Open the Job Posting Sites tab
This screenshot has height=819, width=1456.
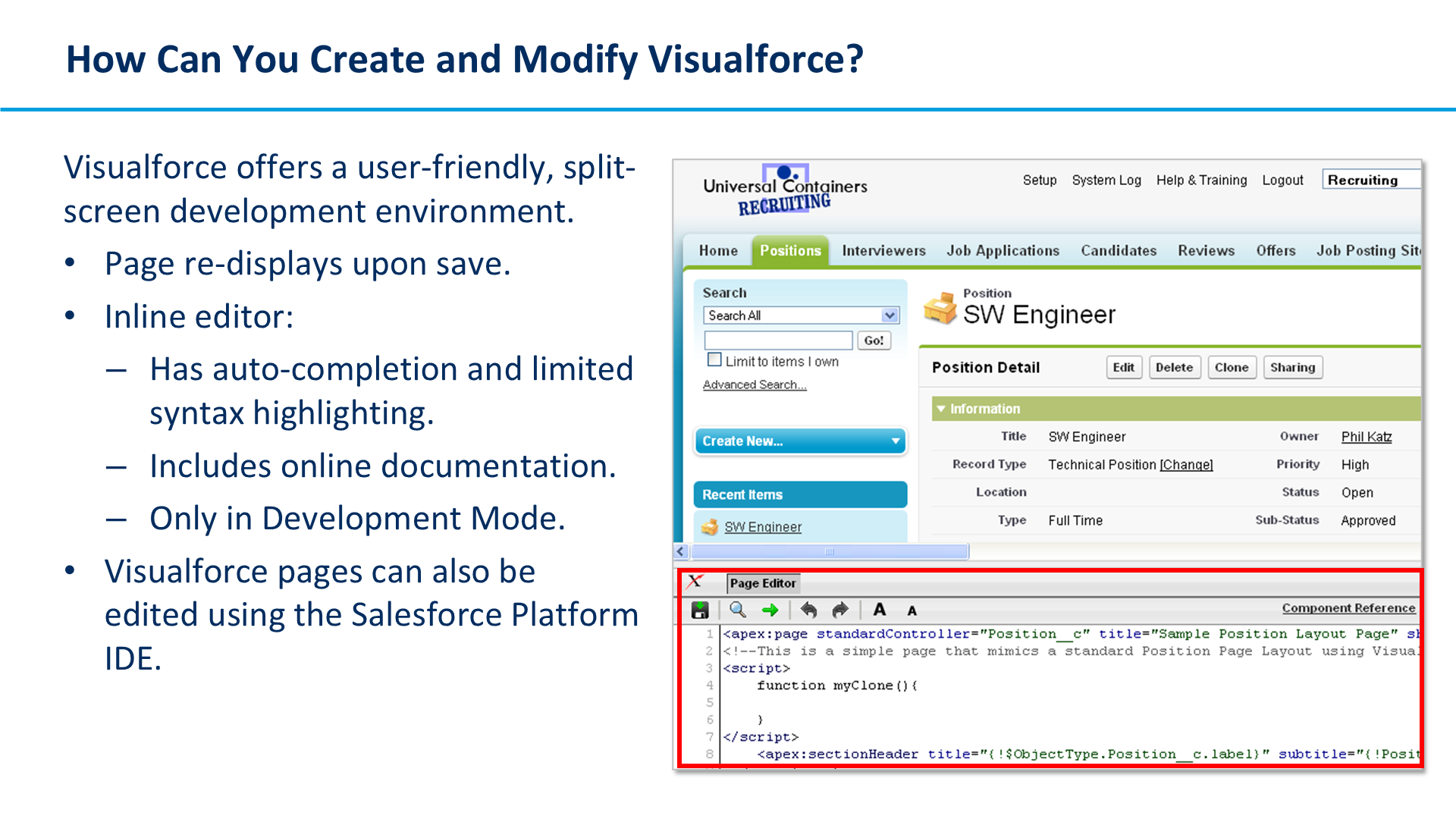(x=1368, y=250)
